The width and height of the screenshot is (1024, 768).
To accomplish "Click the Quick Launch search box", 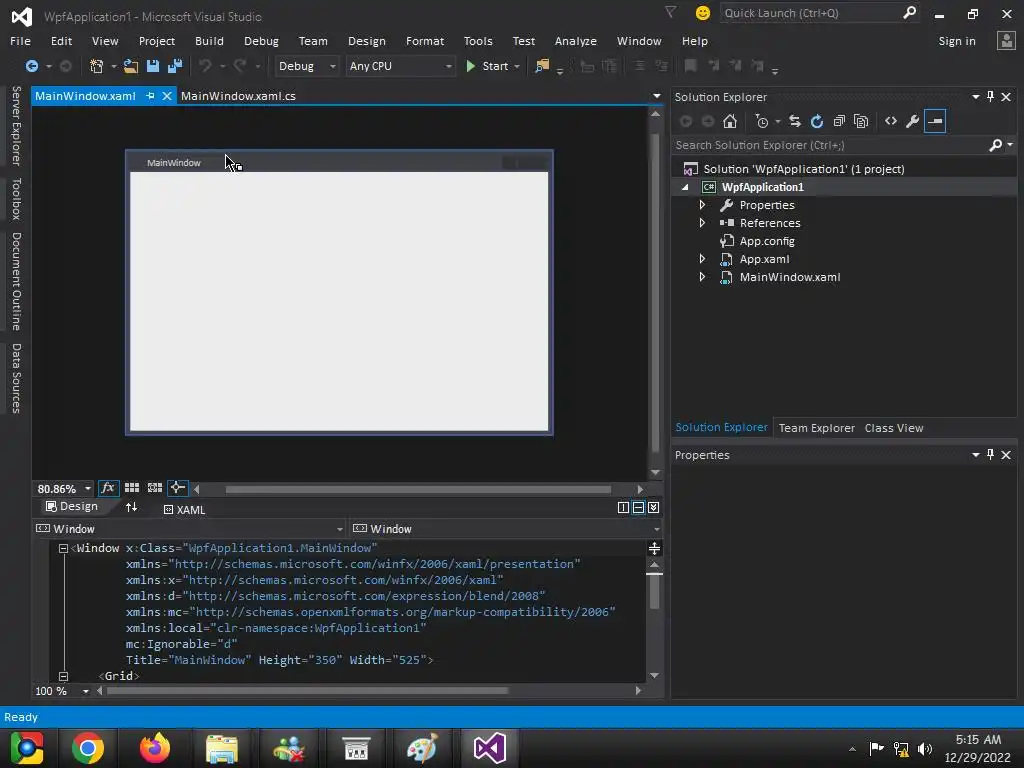I will point(810,13).
